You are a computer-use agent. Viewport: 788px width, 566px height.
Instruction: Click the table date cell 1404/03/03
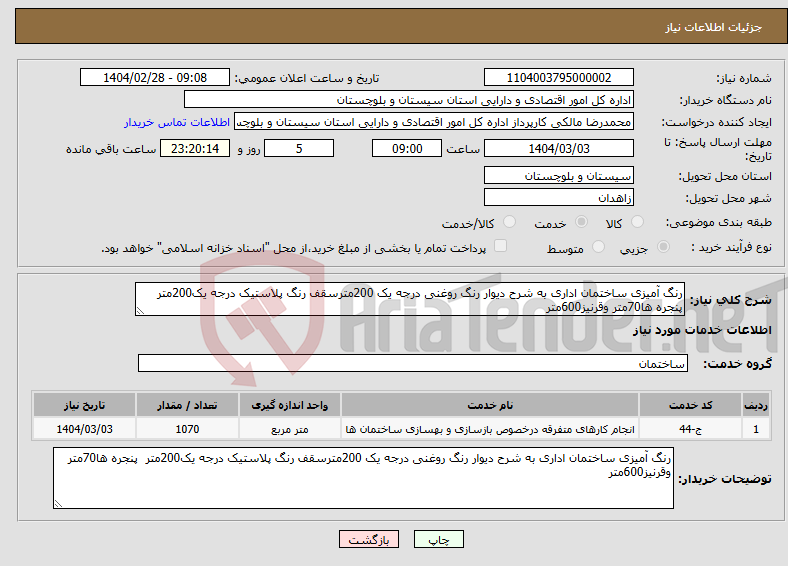pos(84,429)
